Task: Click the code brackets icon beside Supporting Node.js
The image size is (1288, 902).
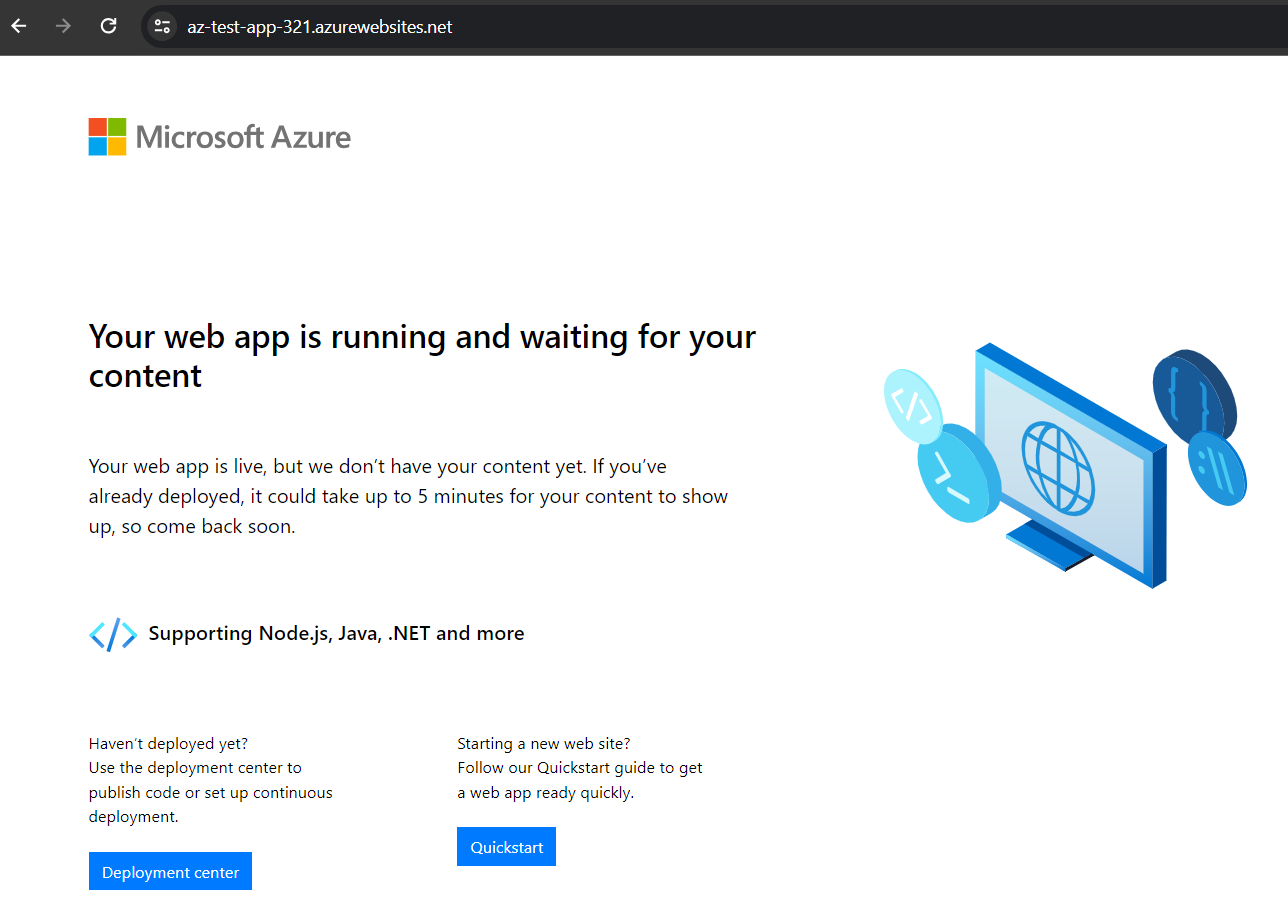Action: click(x=113, y=634)
